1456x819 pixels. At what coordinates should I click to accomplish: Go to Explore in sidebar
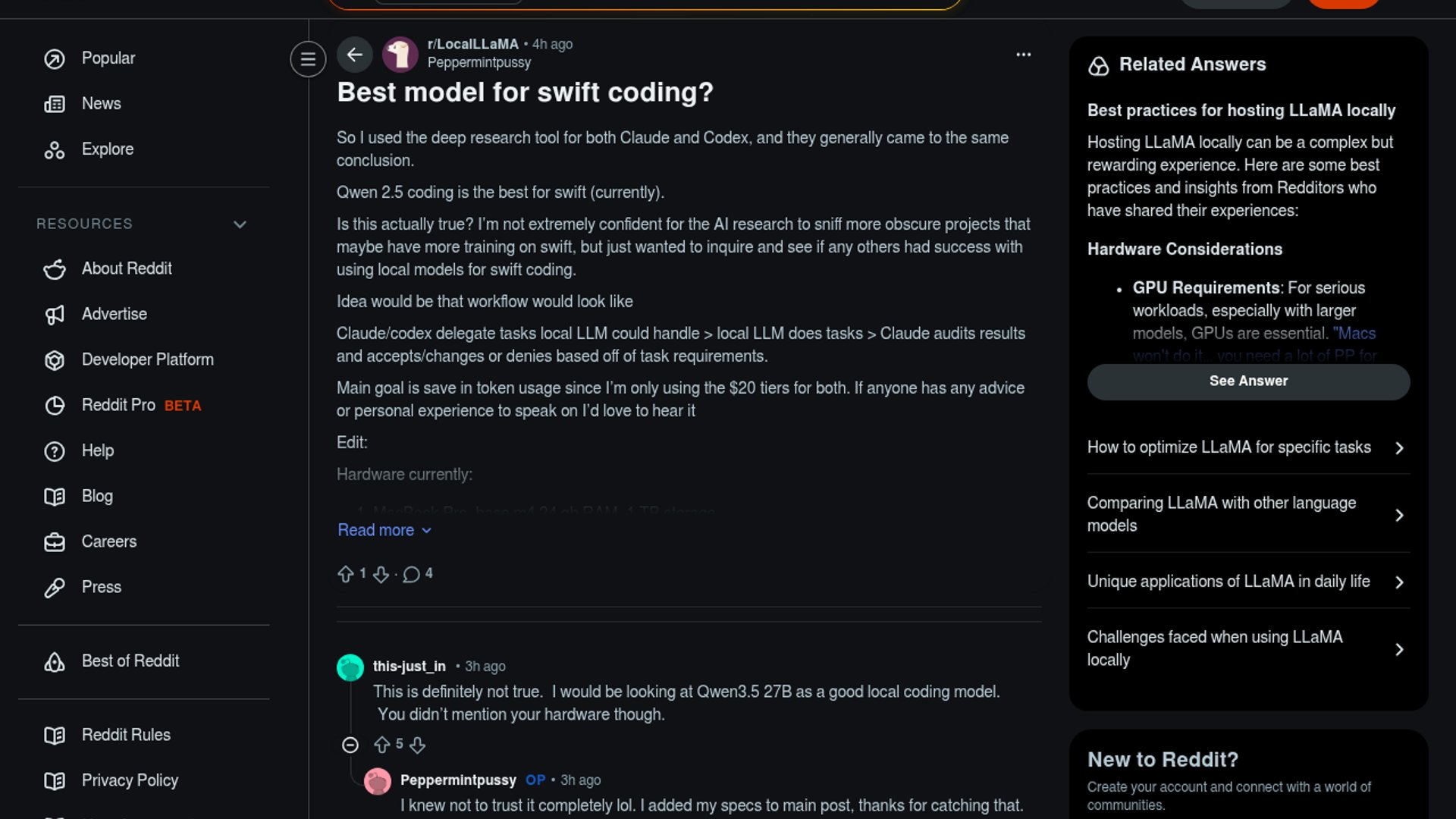[x=107, y=149]
